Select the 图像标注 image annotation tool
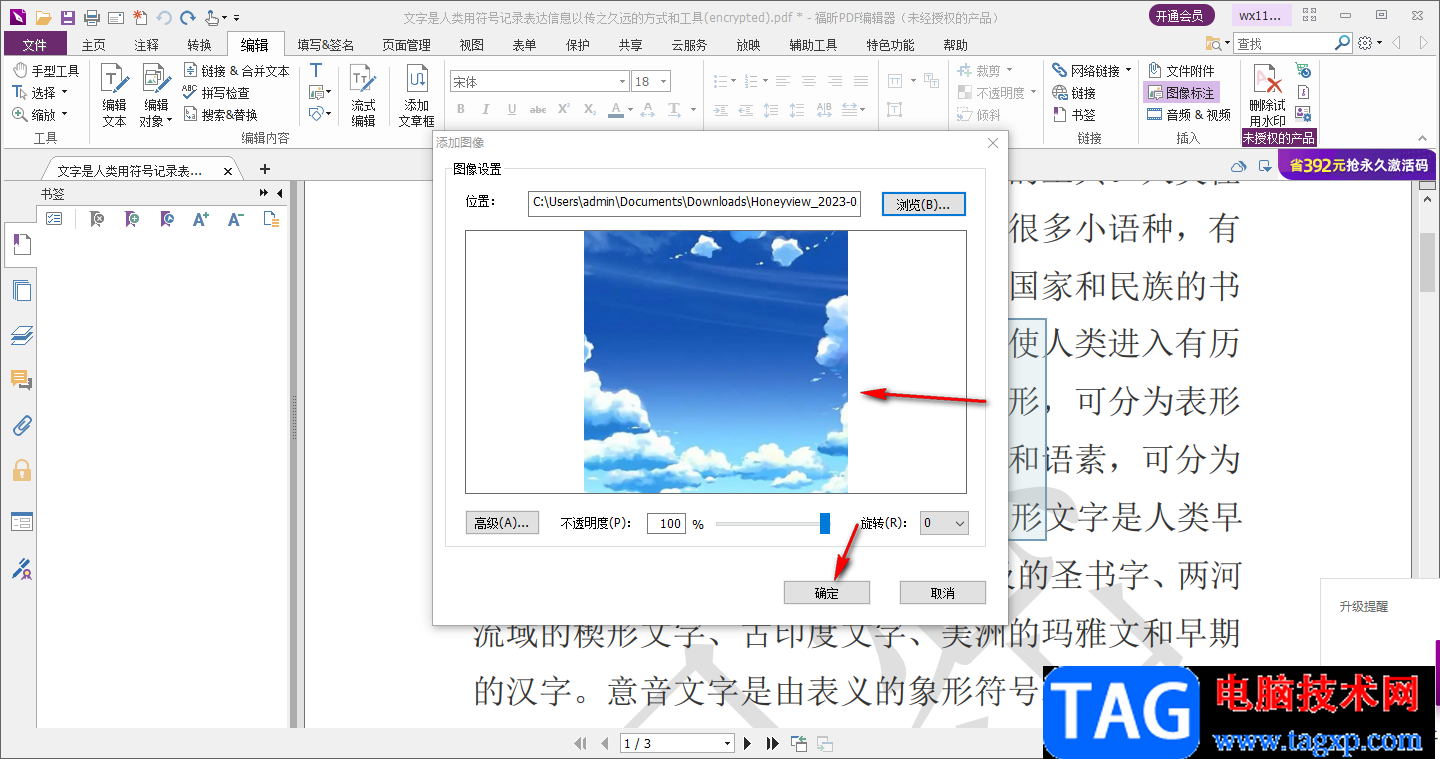The height and width of the screenshot is (759, 1440). (1181, 93)
